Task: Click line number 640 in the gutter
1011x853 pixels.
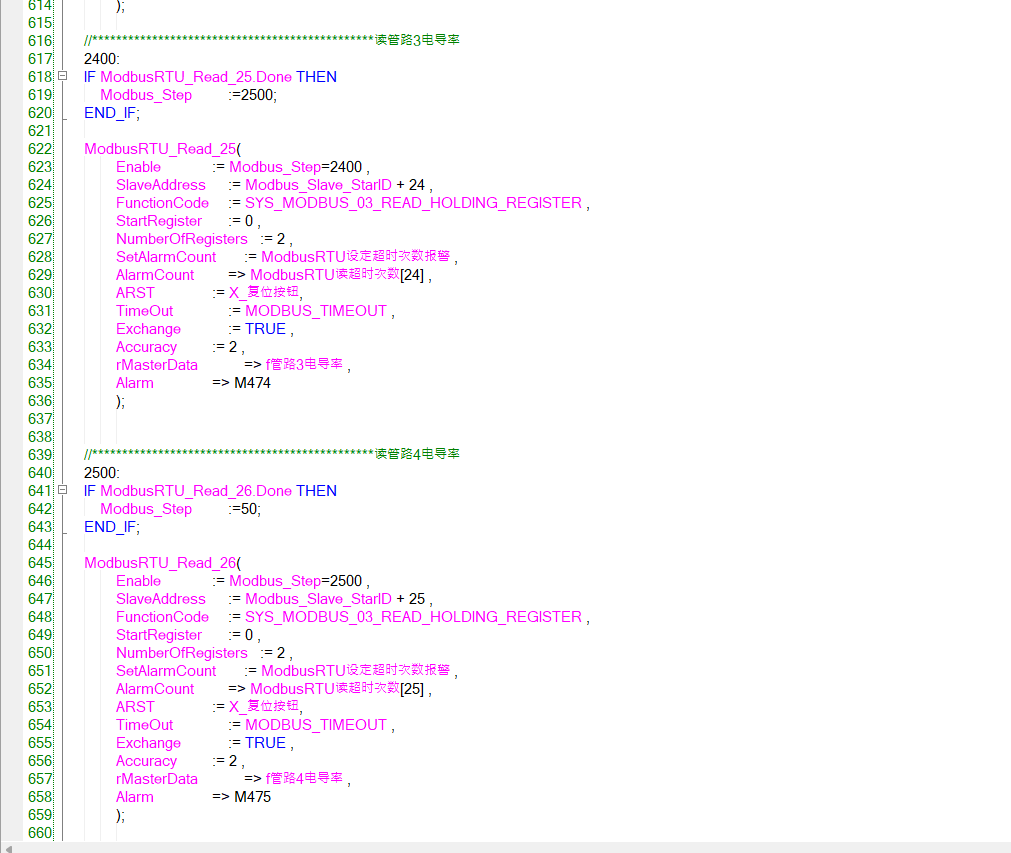Action: point(39,473)
